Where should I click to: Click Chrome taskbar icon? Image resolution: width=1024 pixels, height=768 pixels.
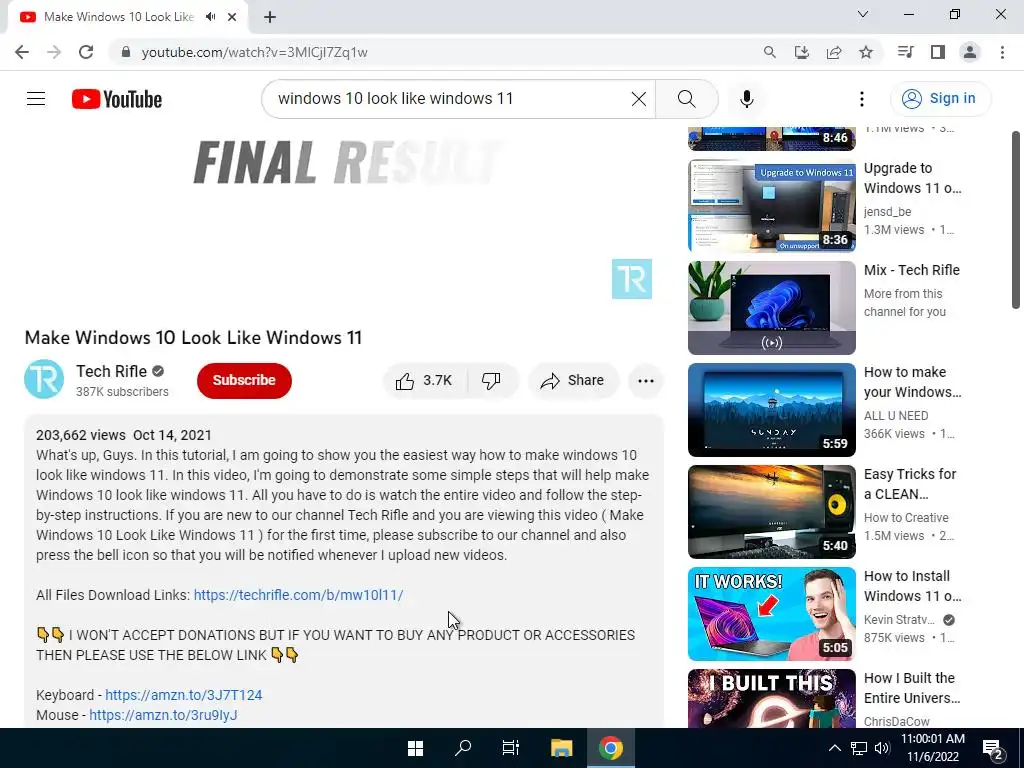611,748
